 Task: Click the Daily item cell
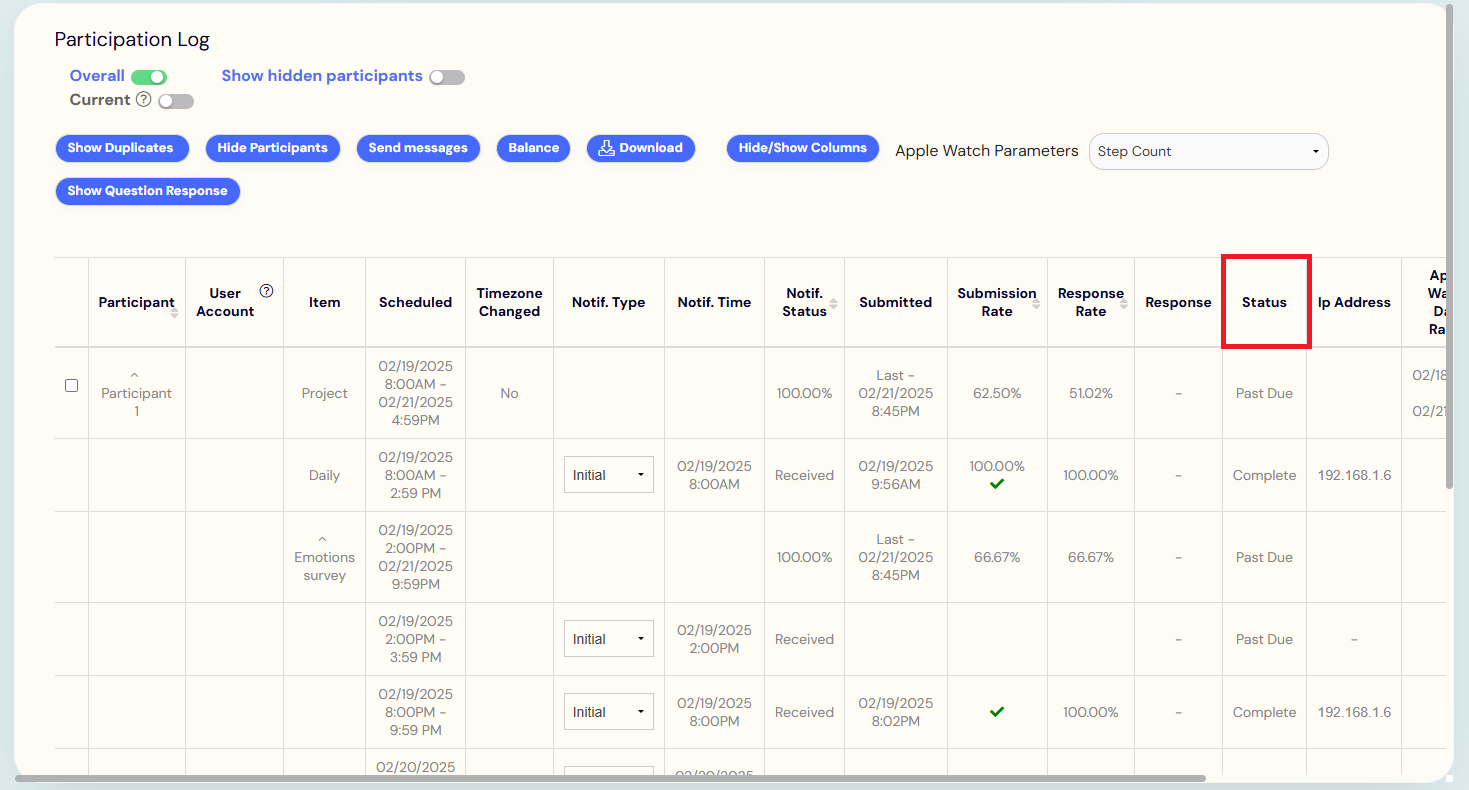(324, 475)
